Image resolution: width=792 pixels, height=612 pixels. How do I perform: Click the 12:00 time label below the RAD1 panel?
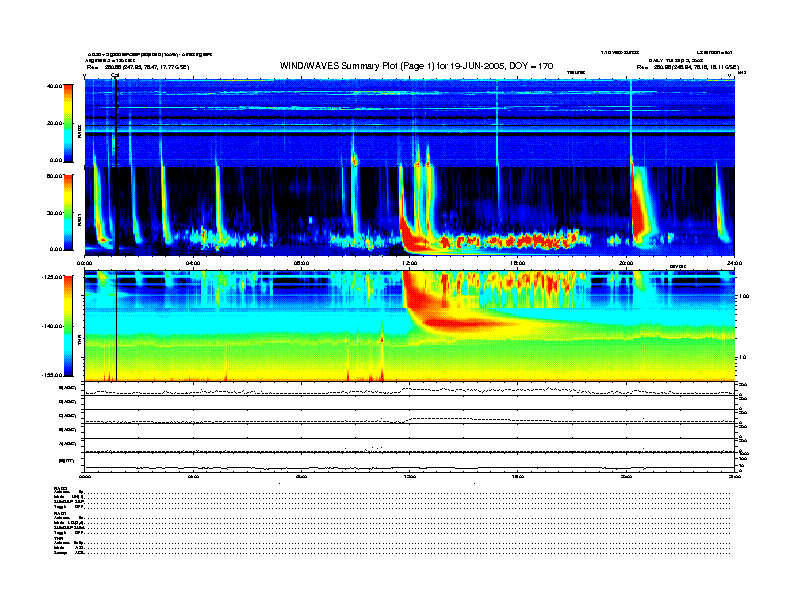[x=410, y=263]
